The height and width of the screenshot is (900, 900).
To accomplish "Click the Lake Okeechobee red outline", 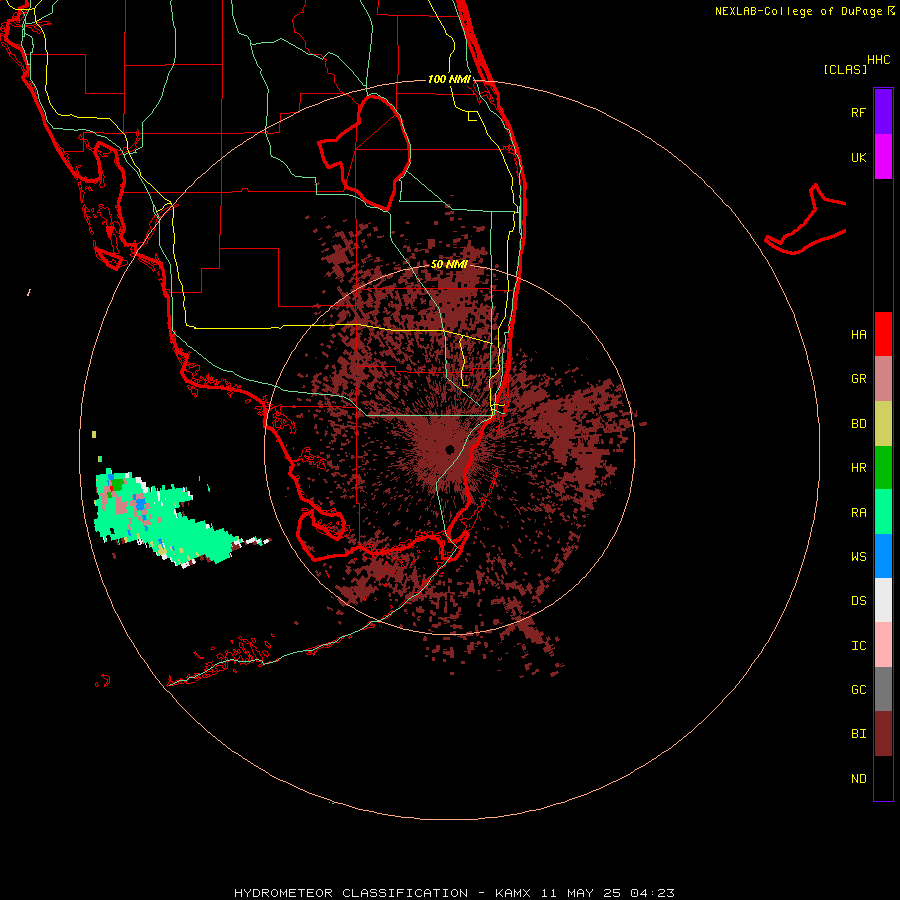I will click(x=364, y=152).
